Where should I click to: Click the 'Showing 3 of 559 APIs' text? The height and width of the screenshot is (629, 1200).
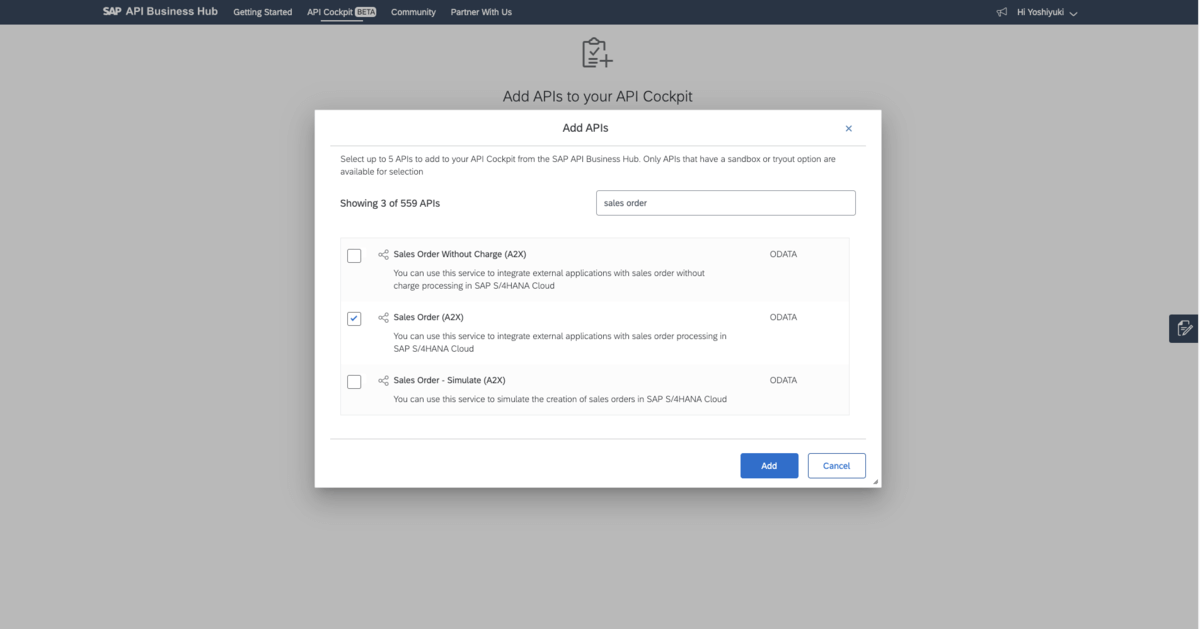(x=390, y=203)
